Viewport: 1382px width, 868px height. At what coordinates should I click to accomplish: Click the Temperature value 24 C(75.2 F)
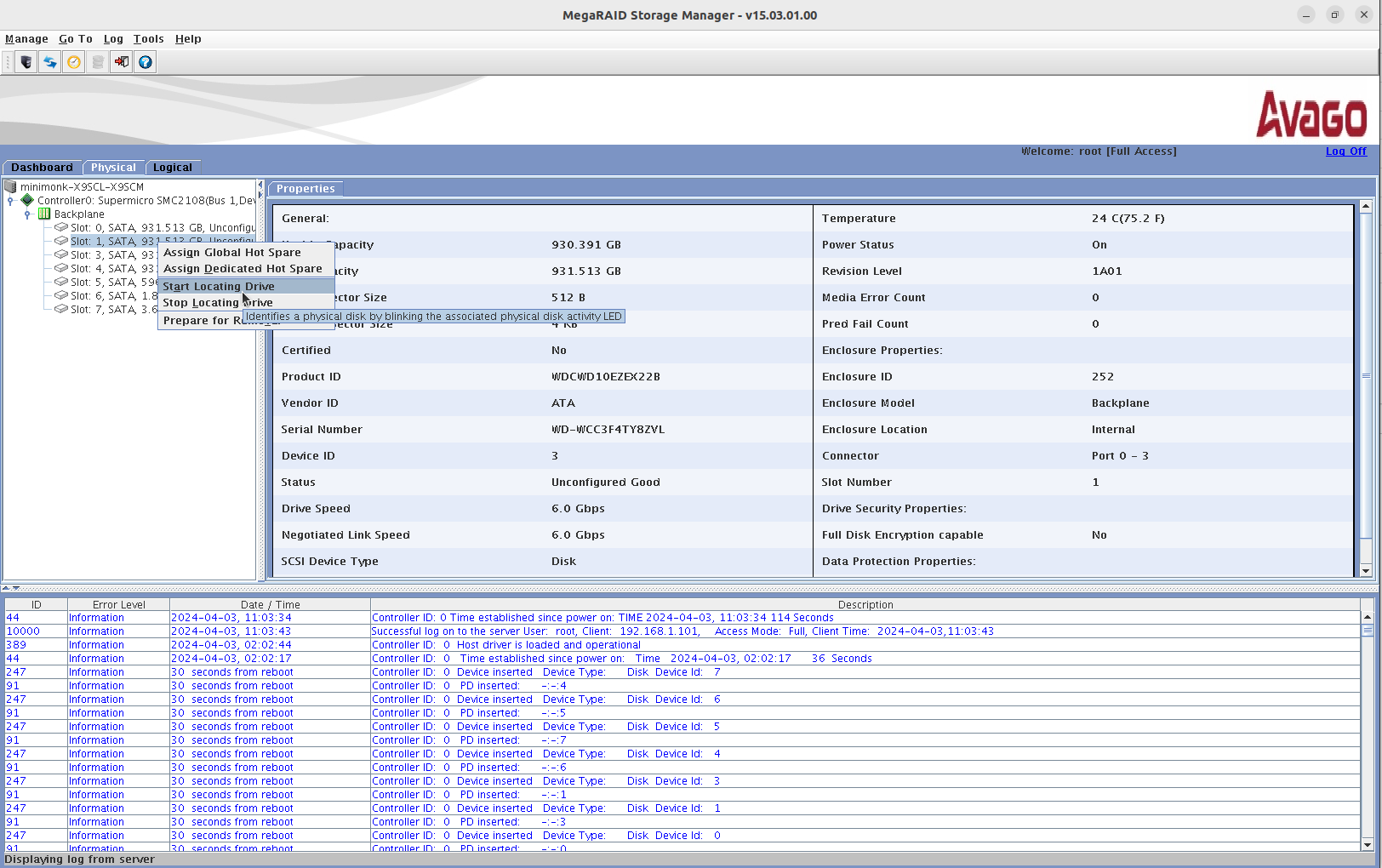[1128, 219]
